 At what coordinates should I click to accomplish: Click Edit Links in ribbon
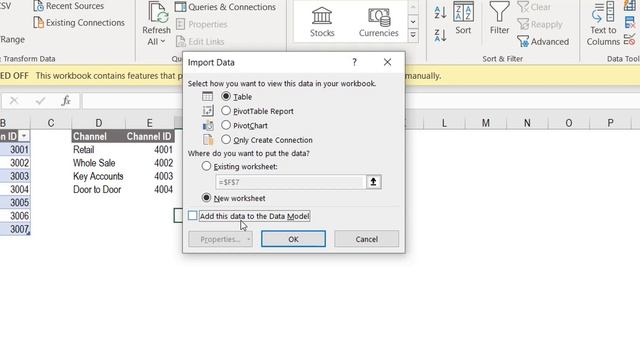[200, 42]
